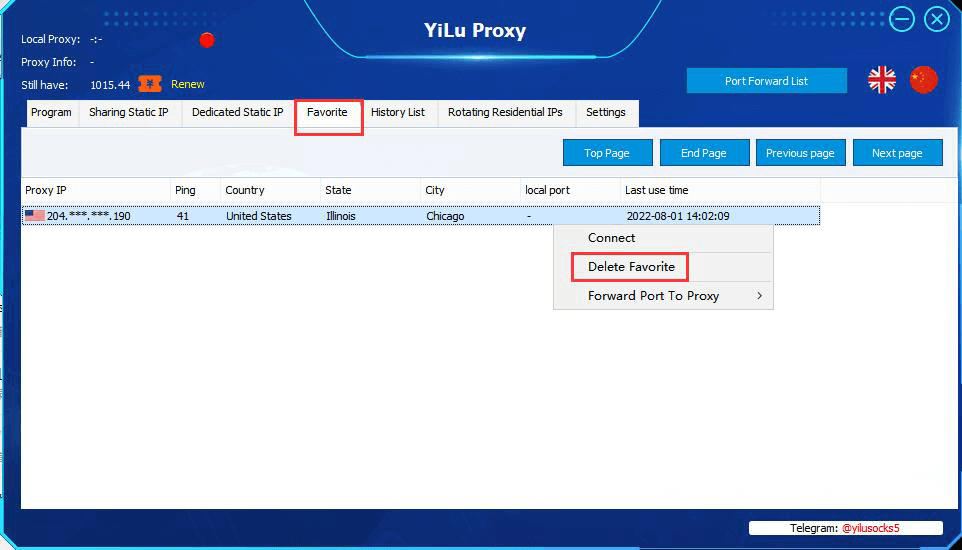Select the Favorite tab

coord(328,113)
